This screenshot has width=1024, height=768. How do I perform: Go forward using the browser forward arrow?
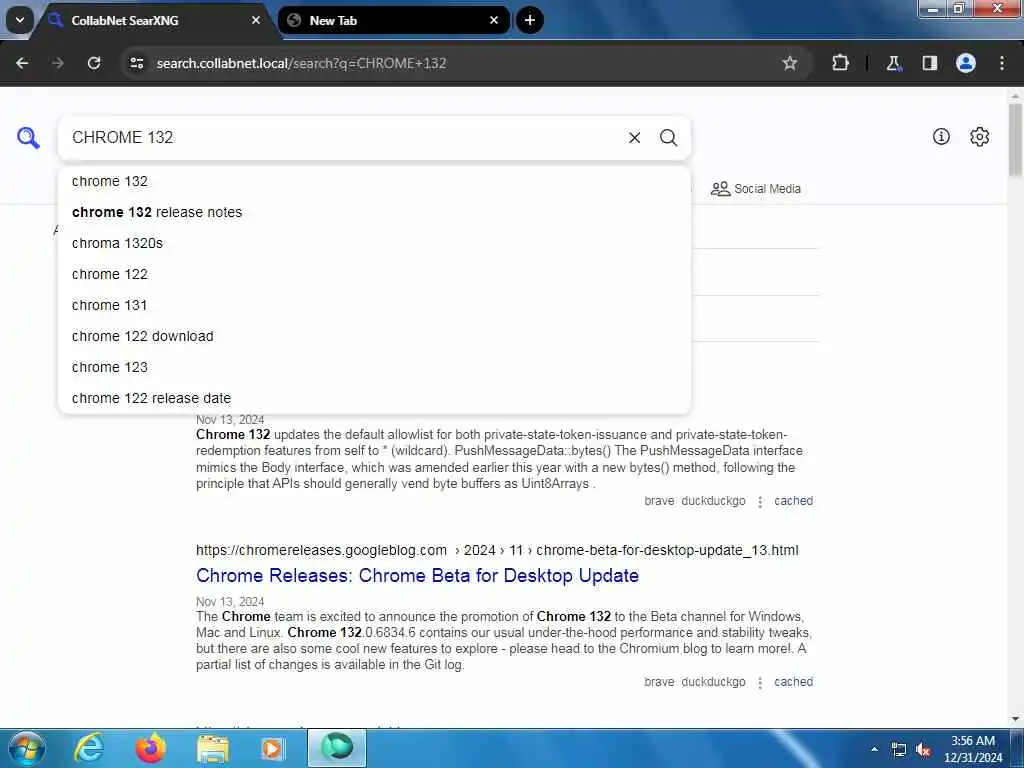pos(57,63)
